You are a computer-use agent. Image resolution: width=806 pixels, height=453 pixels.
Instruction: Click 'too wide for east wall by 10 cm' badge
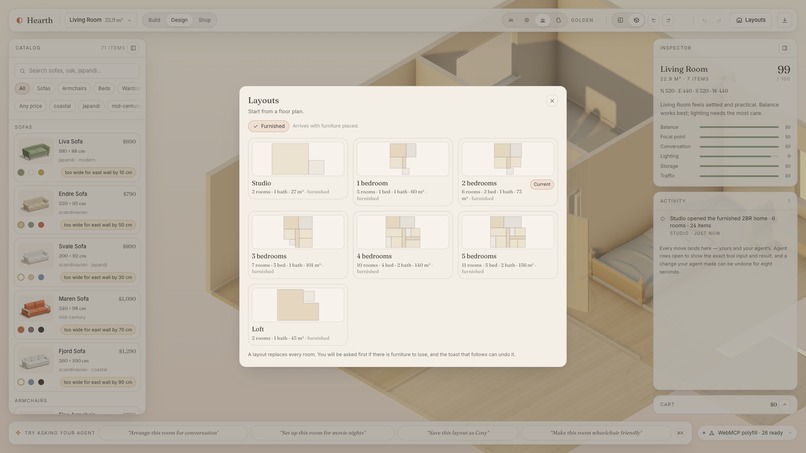[x=98, y=172]
